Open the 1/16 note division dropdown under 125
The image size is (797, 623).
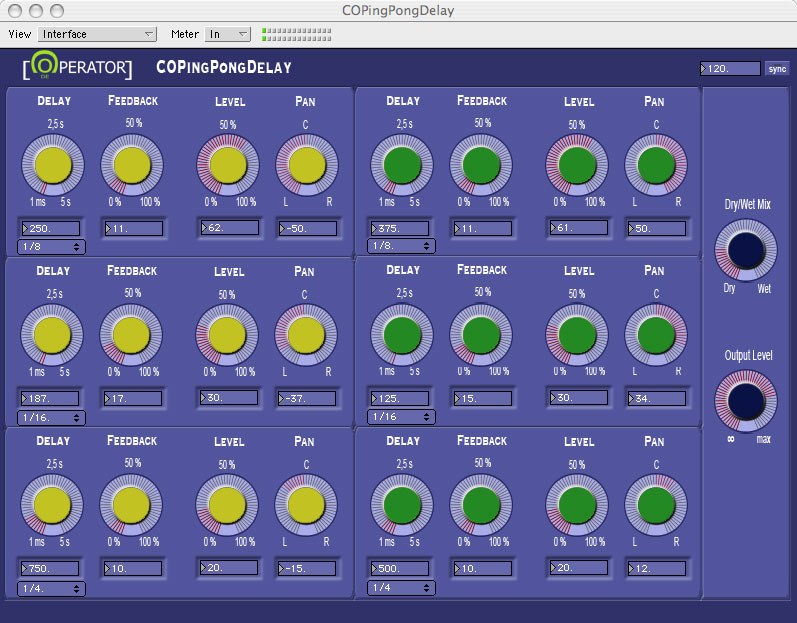click(x=402, y=417)
